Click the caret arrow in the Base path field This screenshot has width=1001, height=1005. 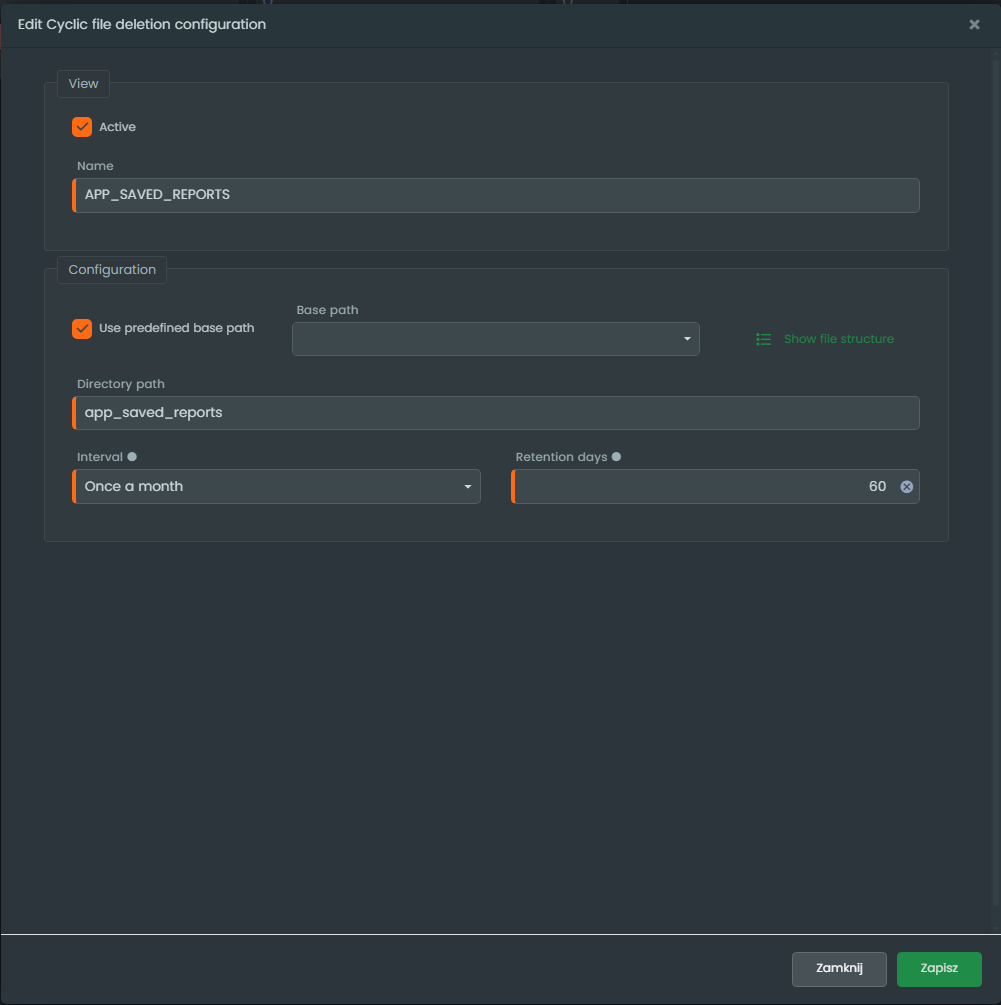click(687, 339)
